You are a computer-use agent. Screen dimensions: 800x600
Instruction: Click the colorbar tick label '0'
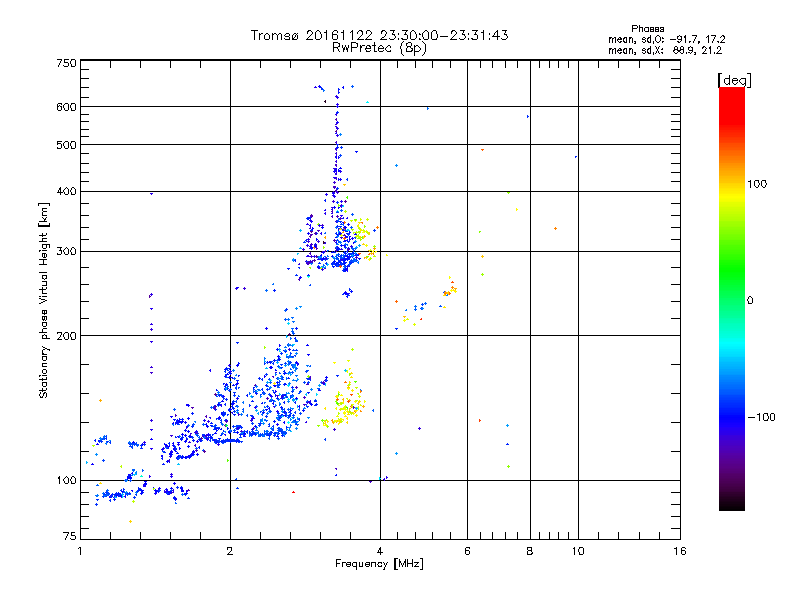click(750, 301)
